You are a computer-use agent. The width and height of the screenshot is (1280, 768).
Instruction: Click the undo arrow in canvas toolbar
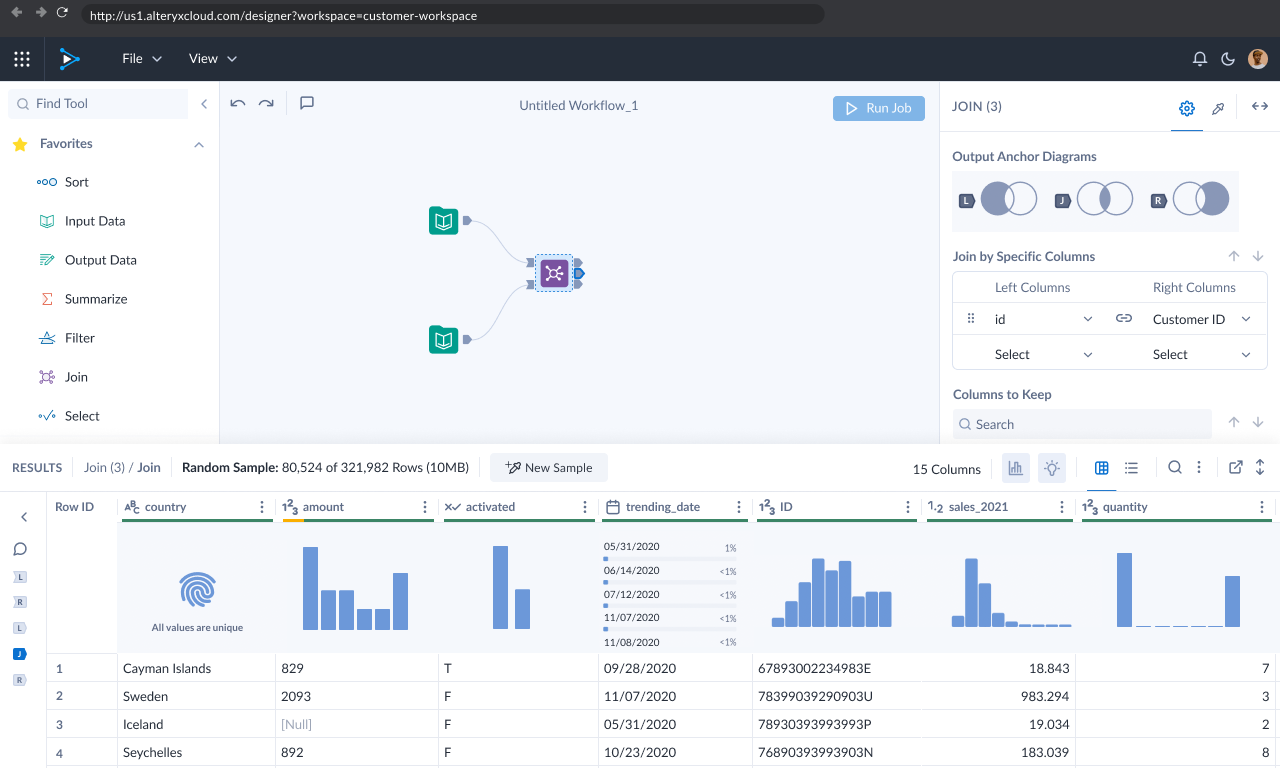click(238, 103)
